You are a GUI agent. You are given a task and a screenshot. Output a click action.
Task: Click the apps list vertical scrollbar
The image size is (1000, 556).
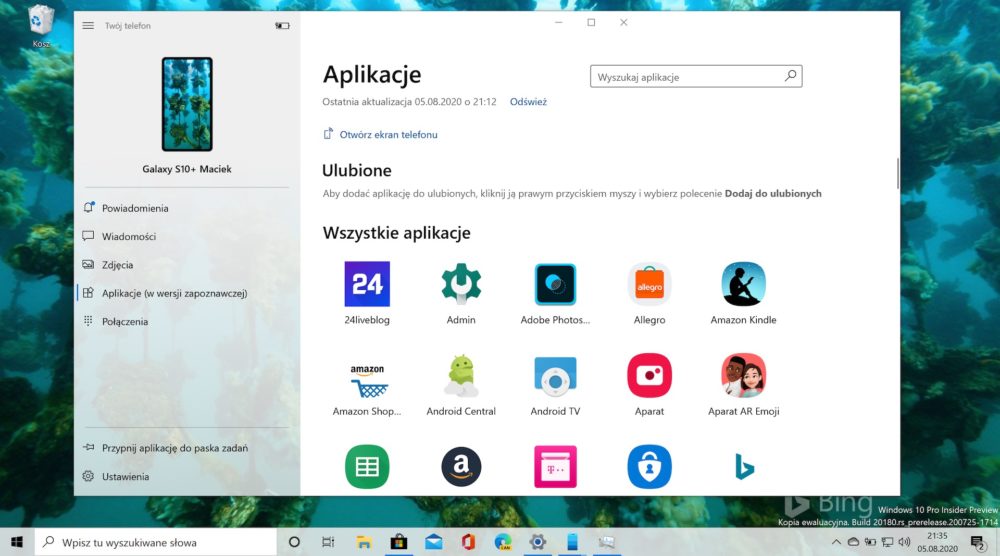tap(898, 173)
